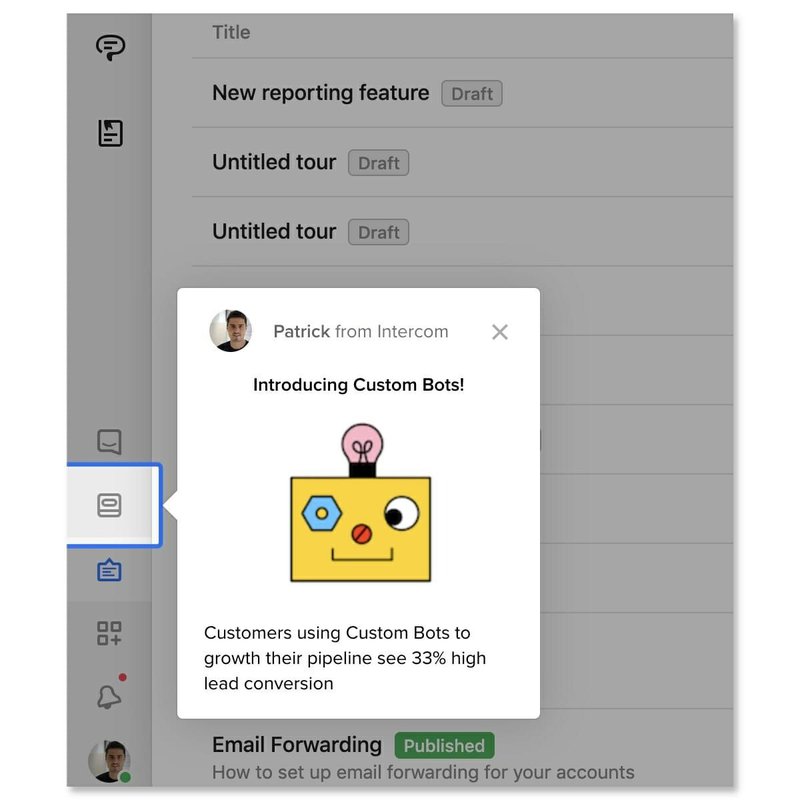Screen dimensions: 800x800
Task: Click Patrick's avatar in the popup header
Action: pos(230,331)
